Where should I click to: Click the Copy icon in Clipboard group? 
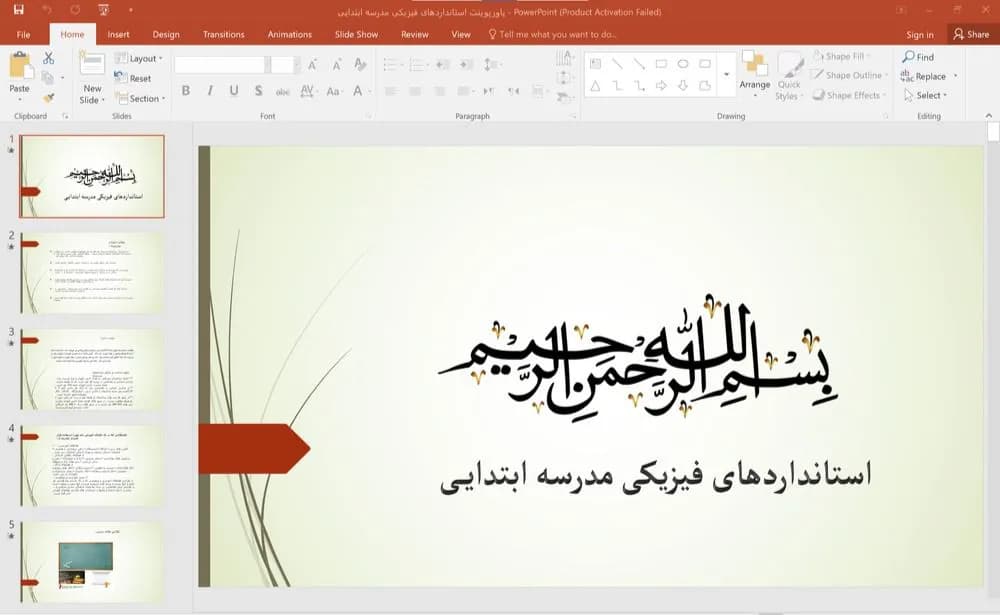click(x=47, y=78)
